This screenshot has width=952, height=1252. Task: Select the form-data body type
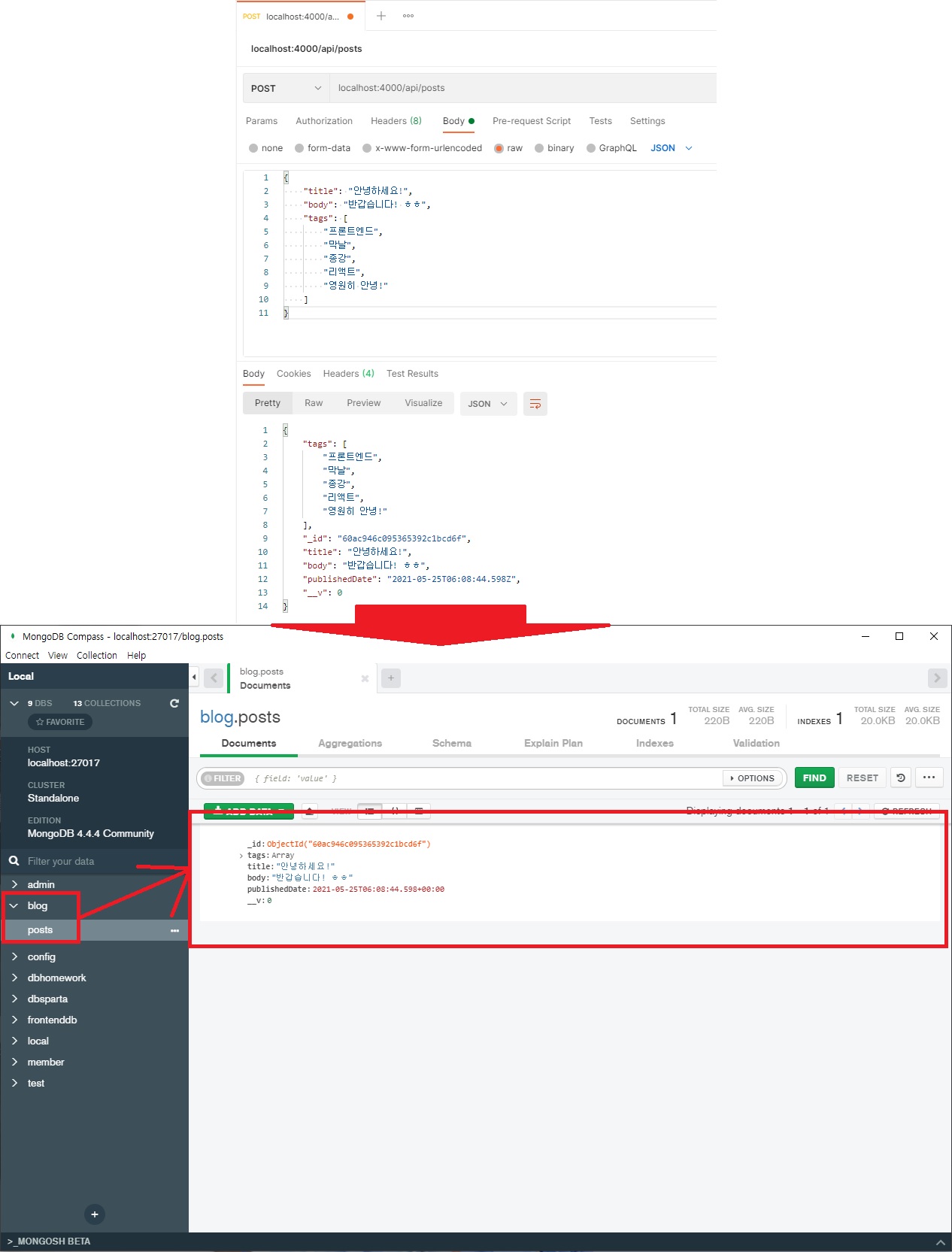[x=323, y=148]
